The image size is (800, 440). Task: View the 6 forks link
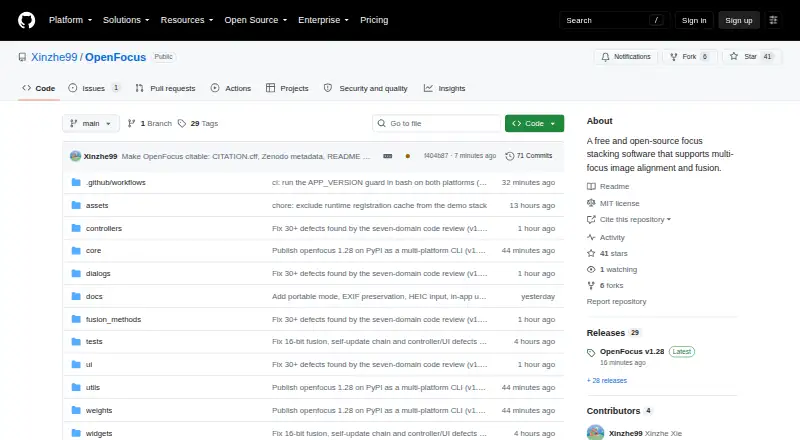pyautogui.click(x=605, y=286)
